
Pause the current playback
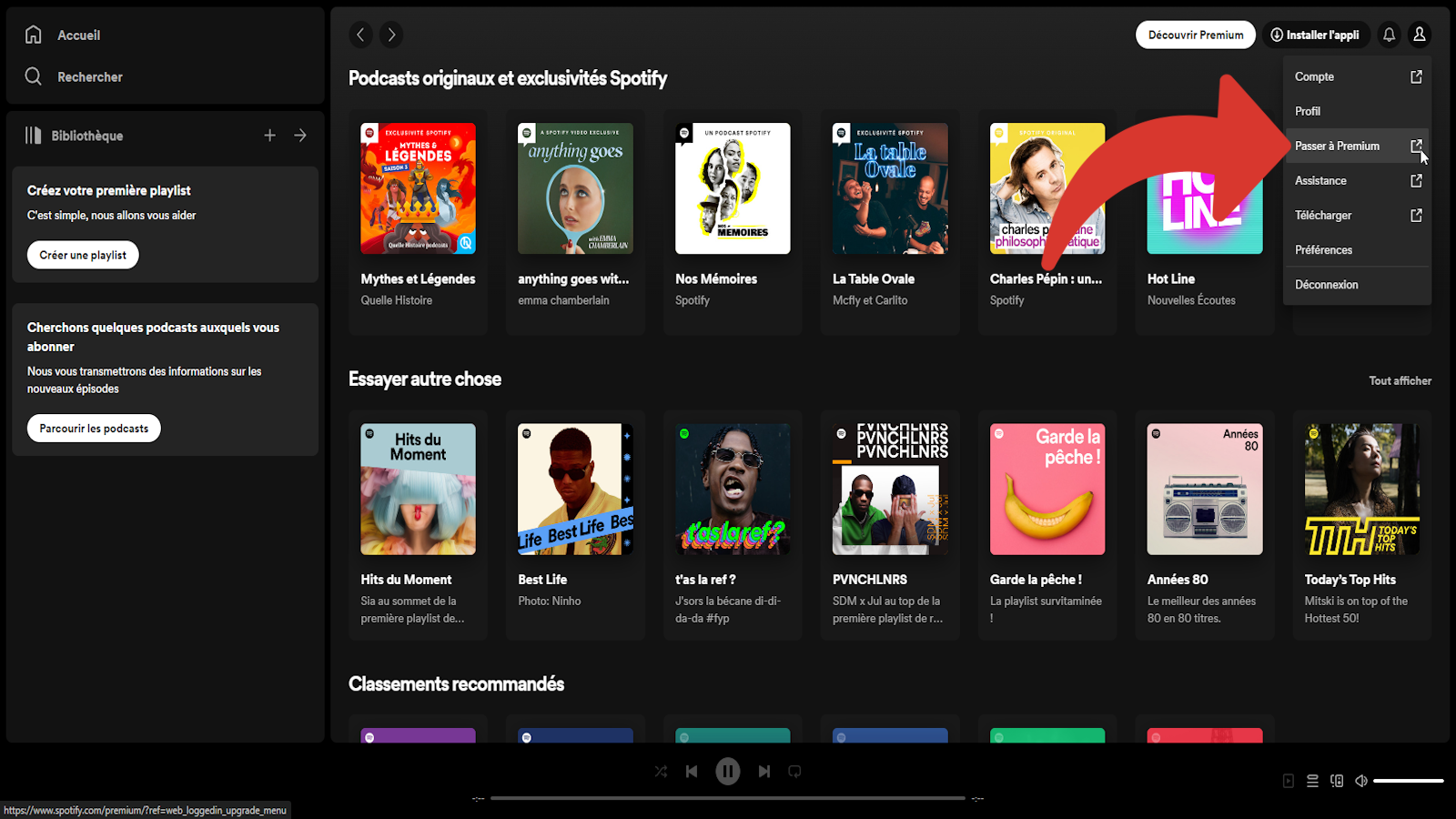pos(727,772)
